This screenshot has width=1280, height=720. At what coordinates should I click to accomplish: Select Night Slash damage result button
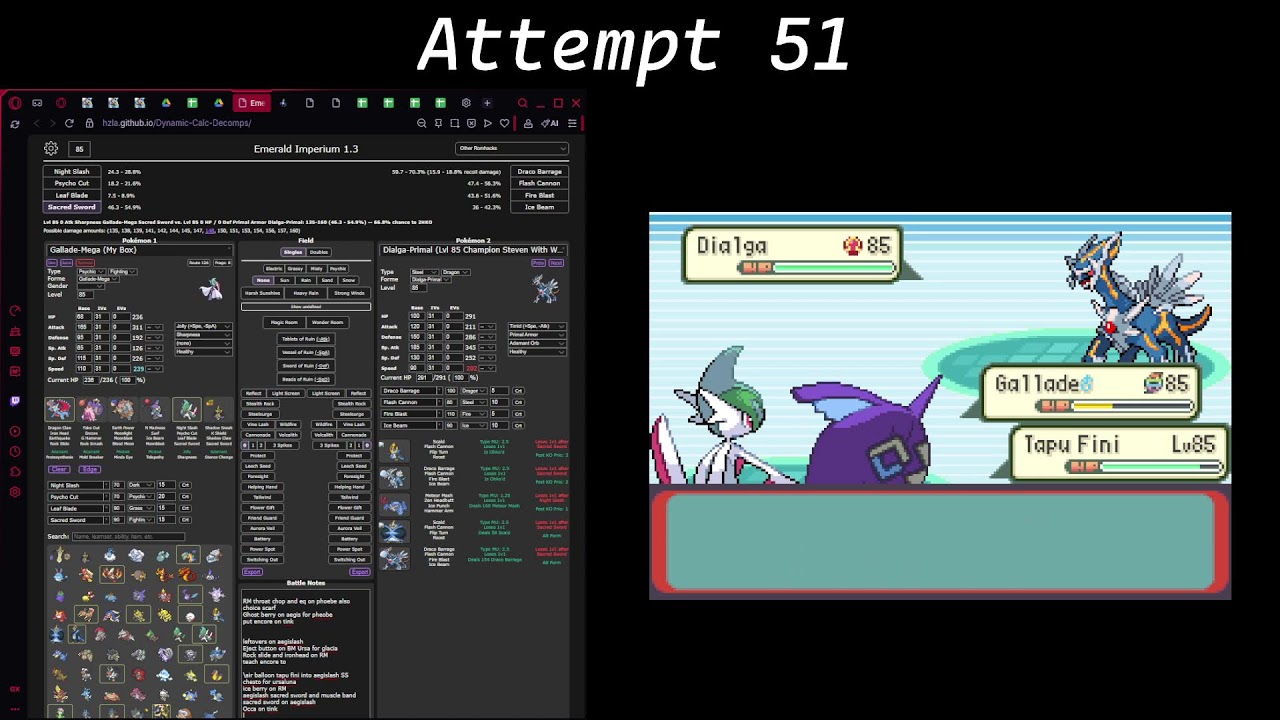72,172
